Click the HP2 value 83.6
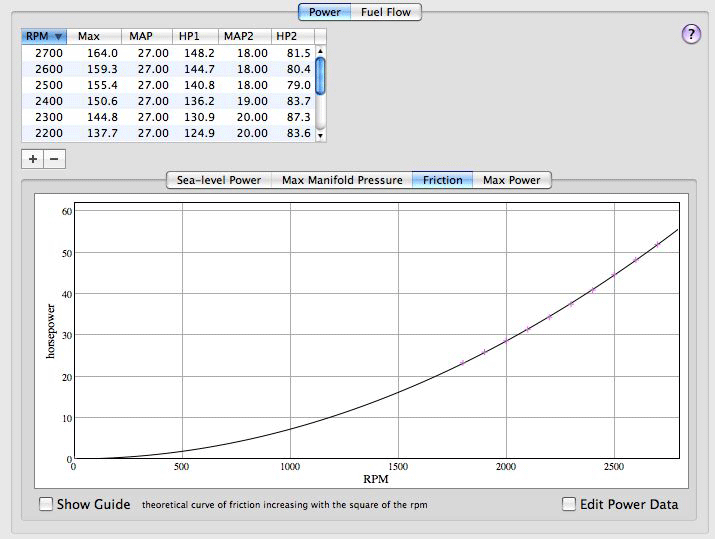 click(x=299, y=133)
